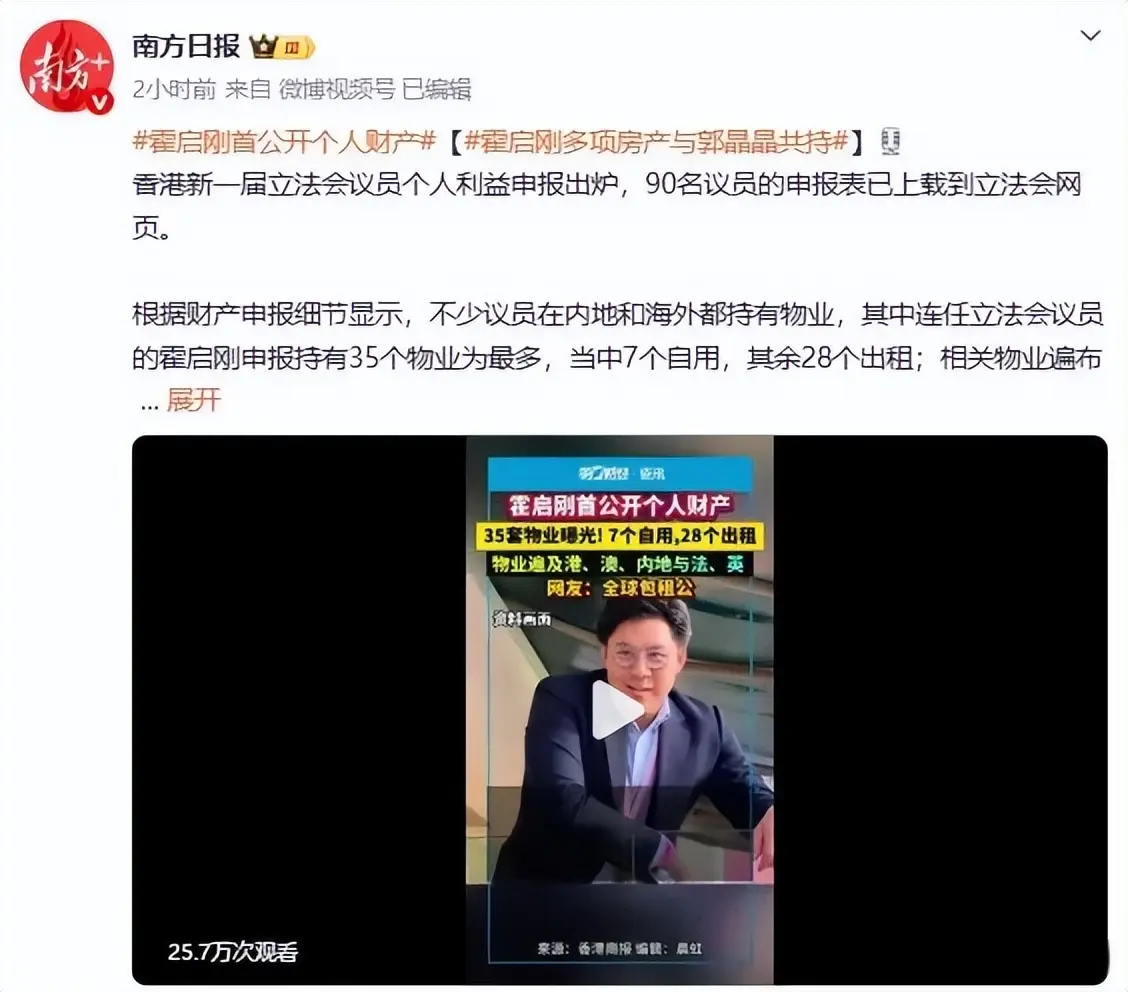The image size is (1128, 992).
Task: Click the crown badge next to 南方日报
Action: [x=263, y=47]
